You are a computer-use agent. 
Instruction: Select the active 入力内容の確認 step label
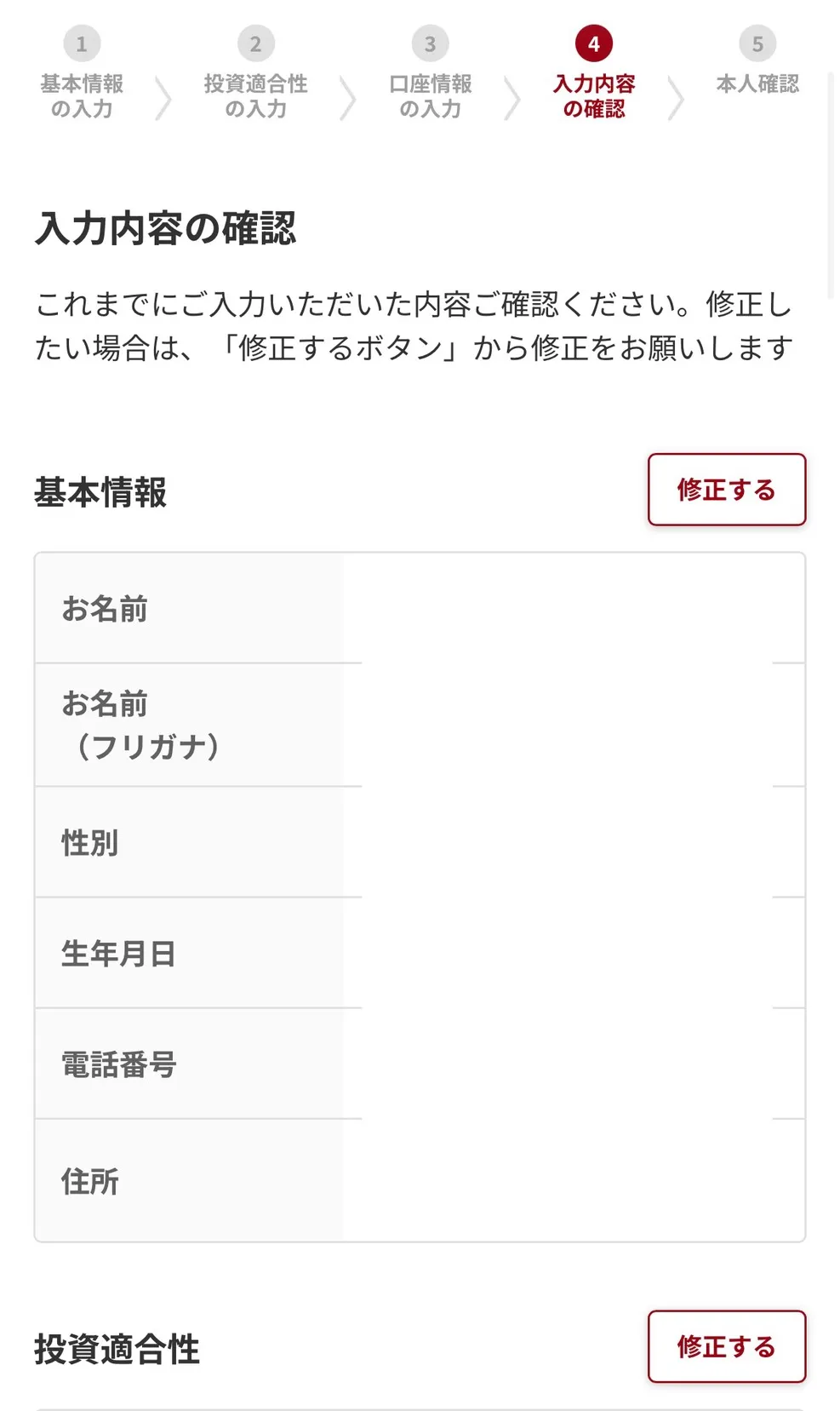click(x=594, y=96)
